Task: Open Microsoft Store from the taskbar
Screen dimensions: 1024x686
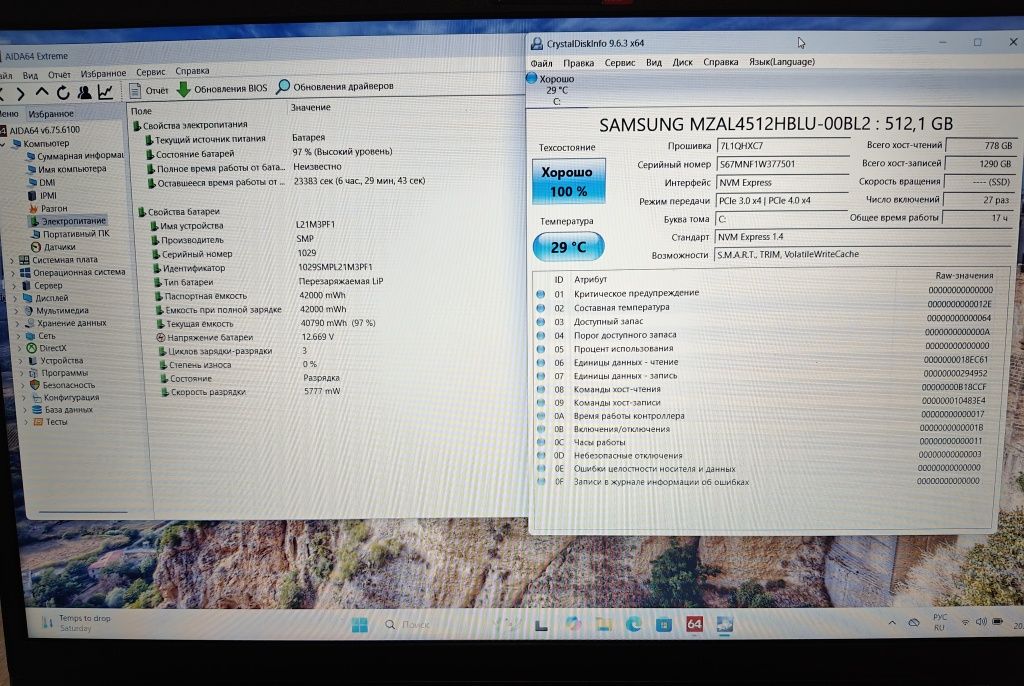Action: (x=664, y=625)
